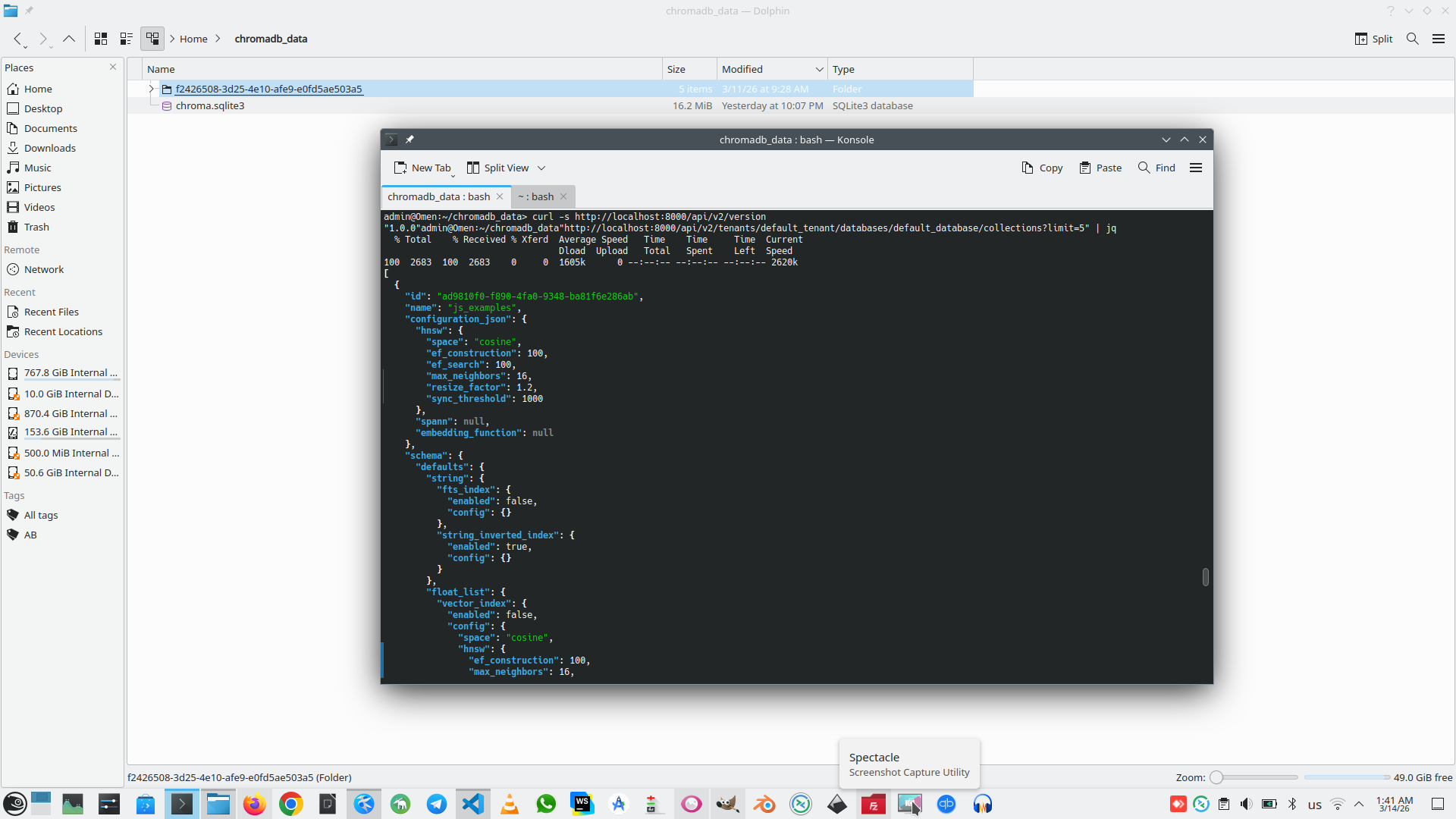Toggle Konsole window pin (keep above)
This screenshot has height=819, width=1456.
(409, 140)
